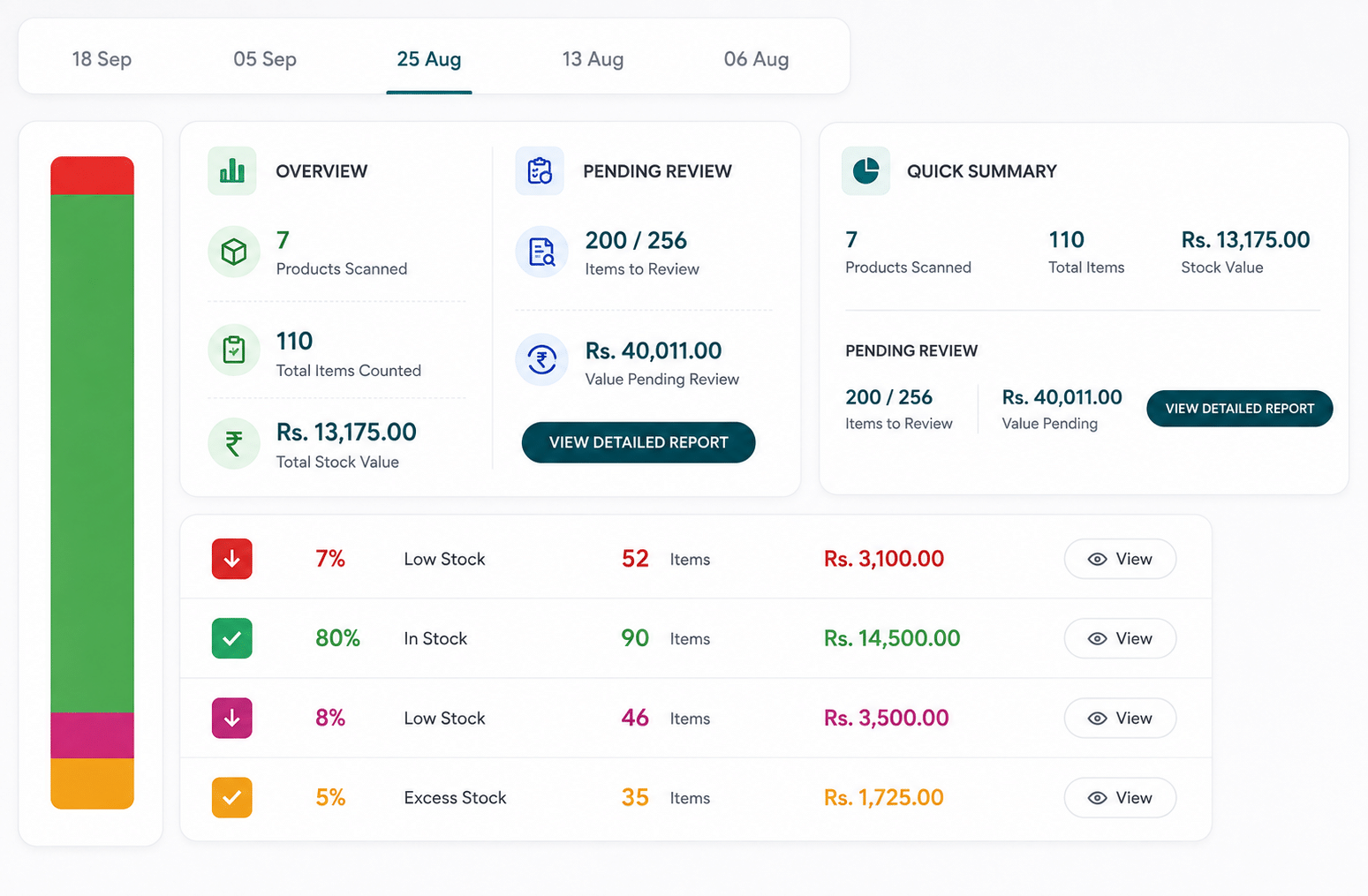Switch to the 18 Sep tab

102,59
